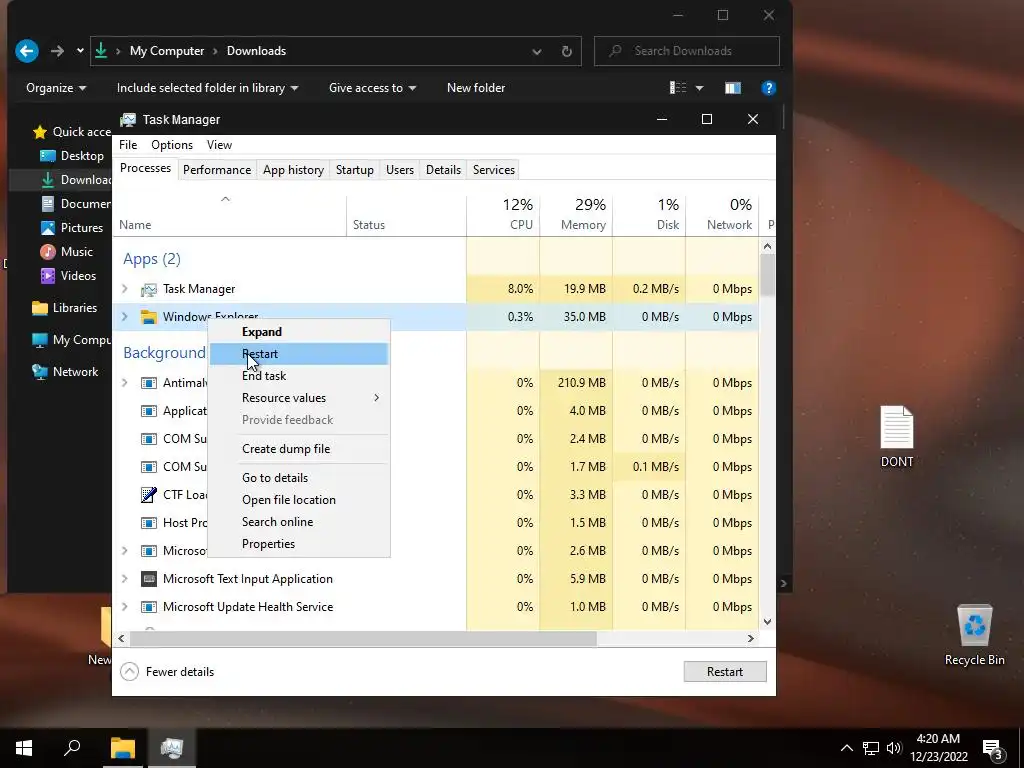The image size is (1024, 768).
Task: Expand the Microsoft Text Input Application row
Action: [125, 579]
